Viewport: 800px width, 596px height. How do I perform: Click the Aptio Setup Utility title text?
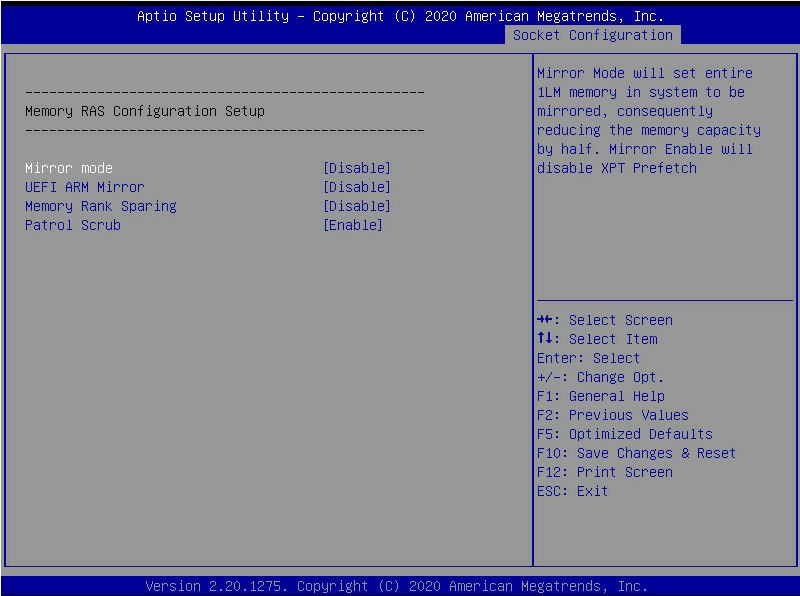pyautogui.click(x=401, y=16)
